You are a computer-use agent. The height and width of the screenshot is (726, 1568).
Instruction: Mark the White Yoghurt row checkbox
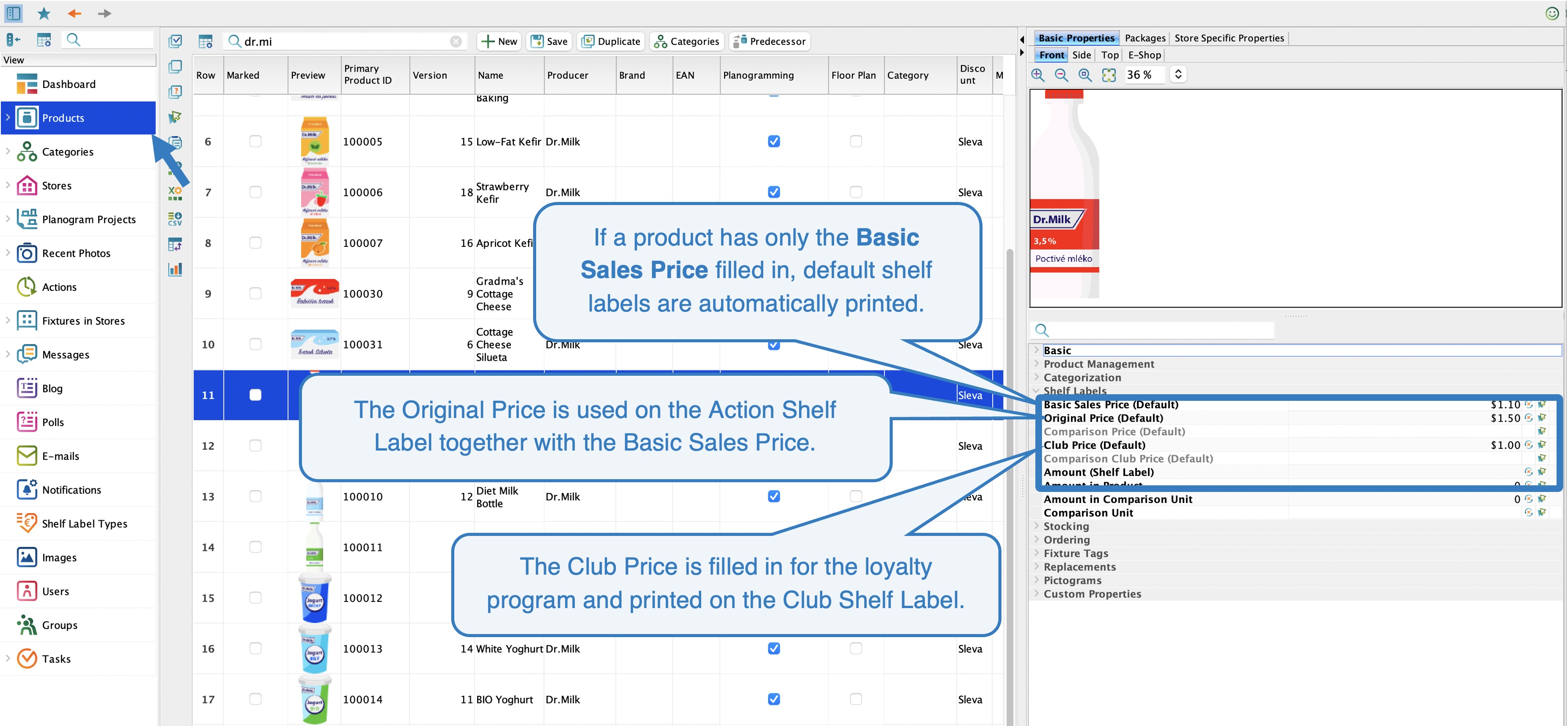point(256,648)
